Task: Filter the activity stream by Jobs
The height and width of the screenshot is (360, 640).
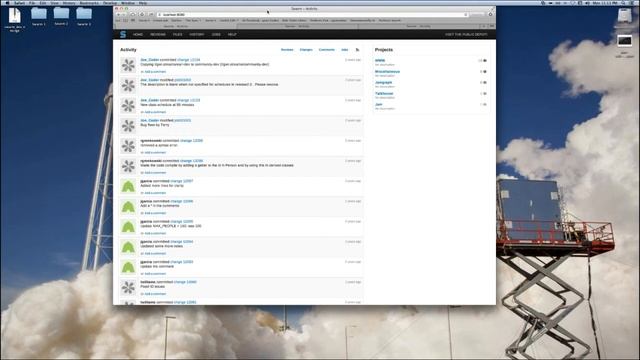Action: [344, 50]
